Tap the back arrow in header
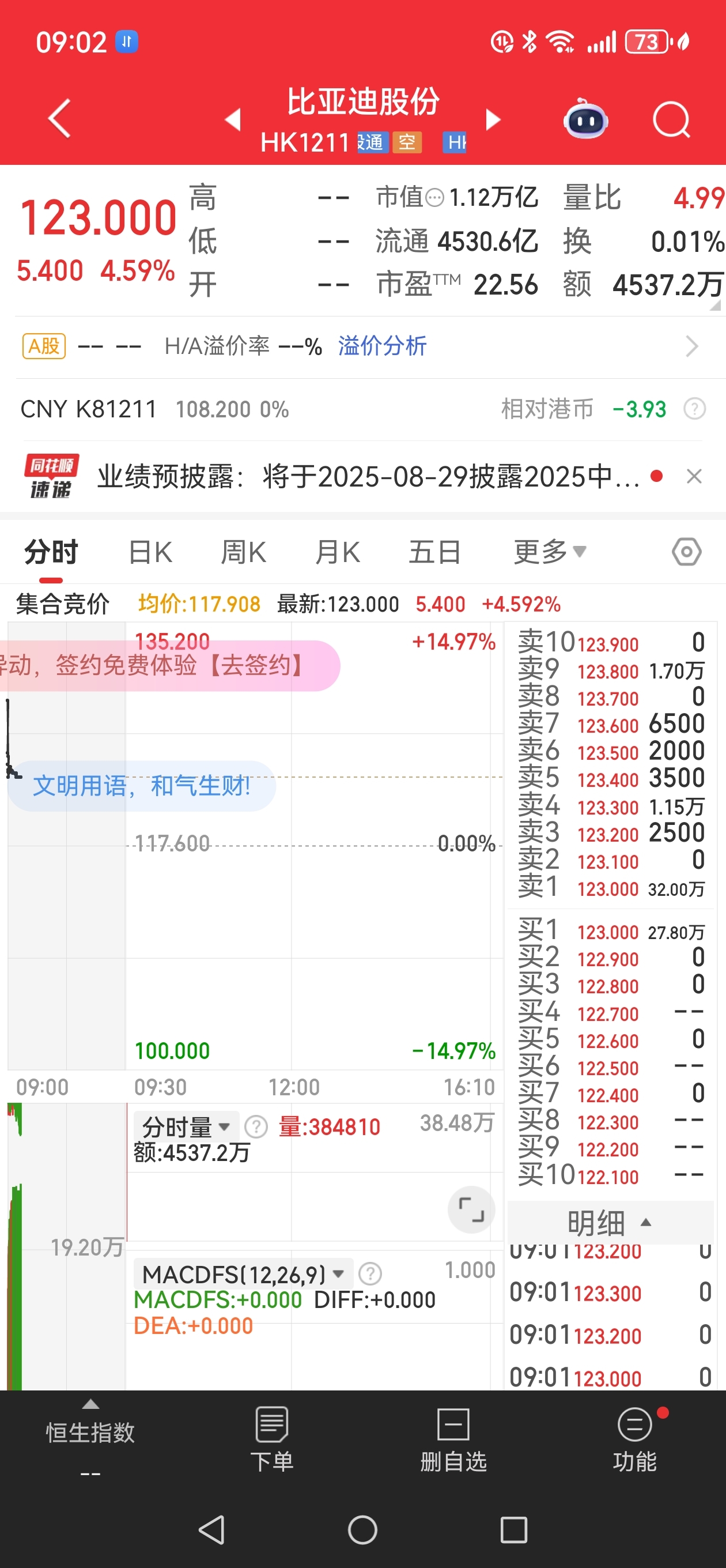This screenshot has width=726, height=1568. click(60, 119)
